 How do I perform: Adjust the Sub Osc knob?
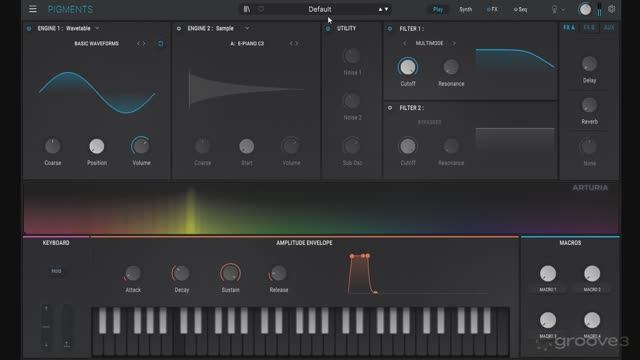352,146
